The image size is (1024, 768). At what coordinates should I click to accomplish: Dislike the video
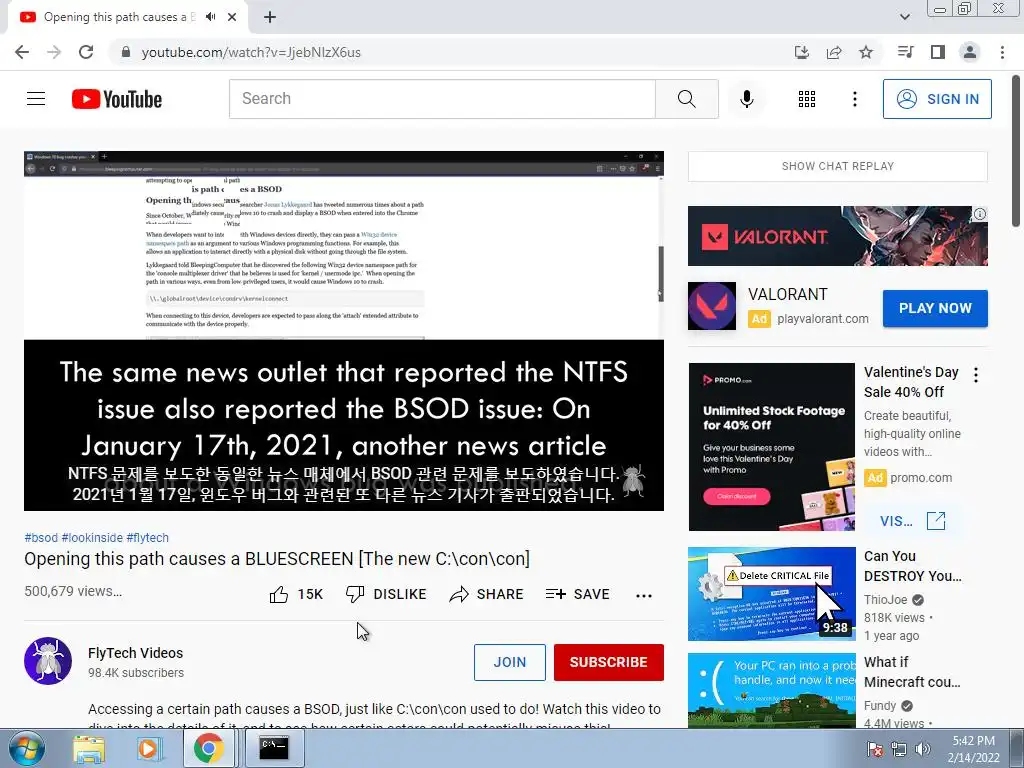386,594
